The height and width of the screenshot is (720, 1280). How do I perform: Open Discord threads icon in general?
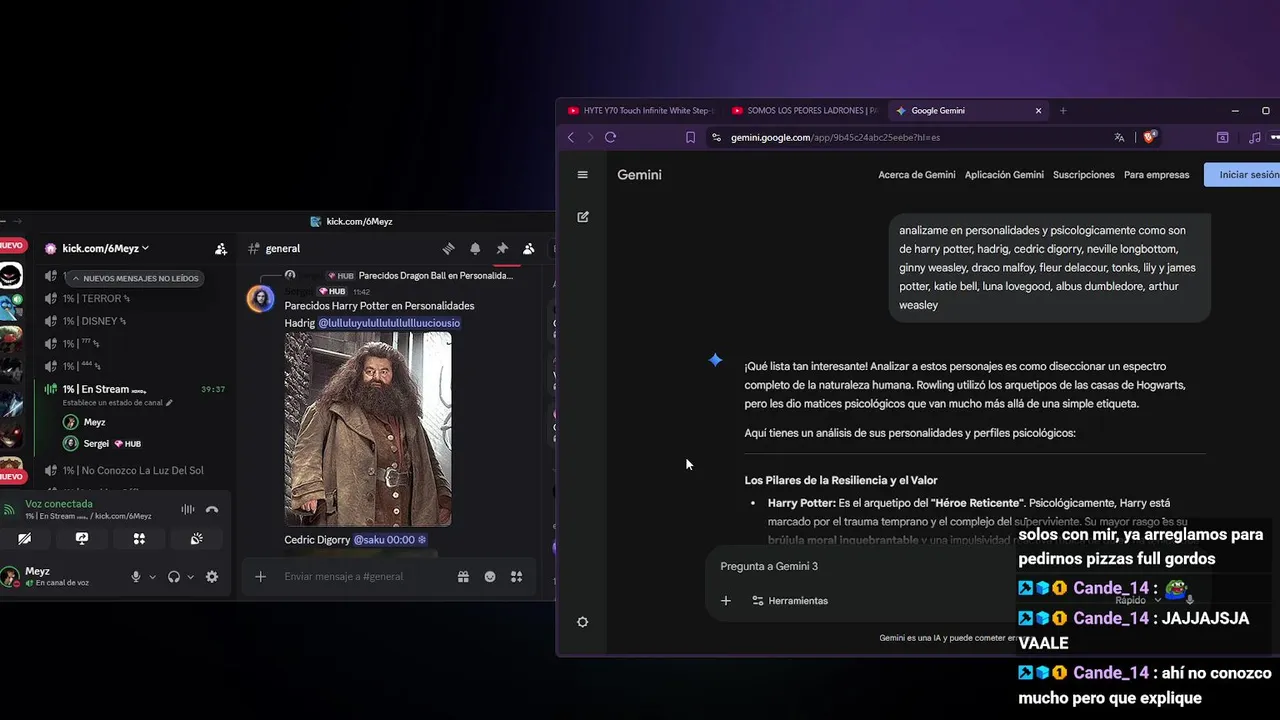point(449,249)
